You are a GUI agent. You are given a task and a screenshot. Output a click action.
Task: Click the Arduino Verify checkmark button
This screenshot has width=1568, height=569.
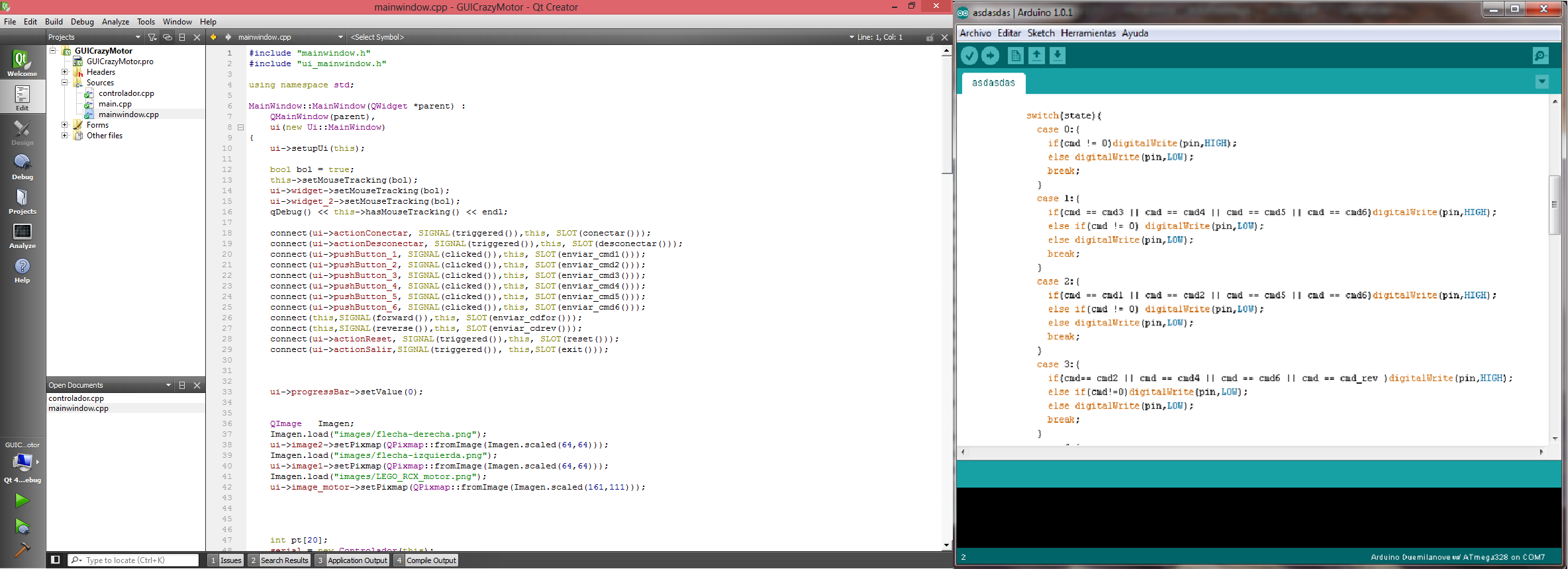969,56
